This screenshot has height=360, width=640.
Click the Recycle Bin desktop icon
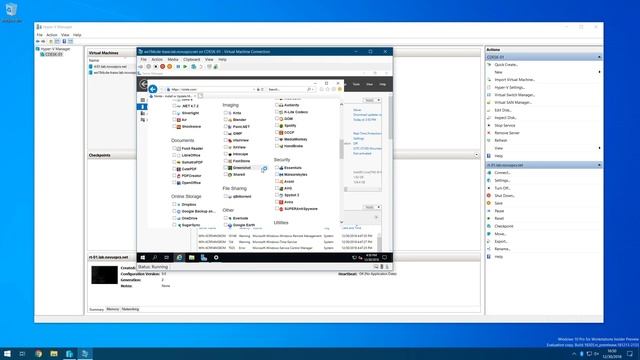click(11, 11)
